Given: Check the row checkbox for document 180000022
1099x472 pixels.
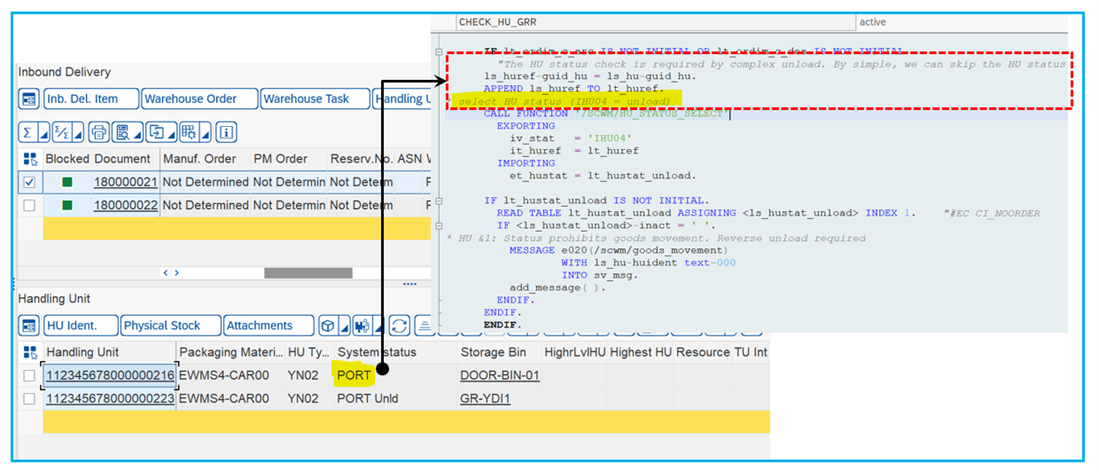Looking at the screenshot, I should pos(30,205).
